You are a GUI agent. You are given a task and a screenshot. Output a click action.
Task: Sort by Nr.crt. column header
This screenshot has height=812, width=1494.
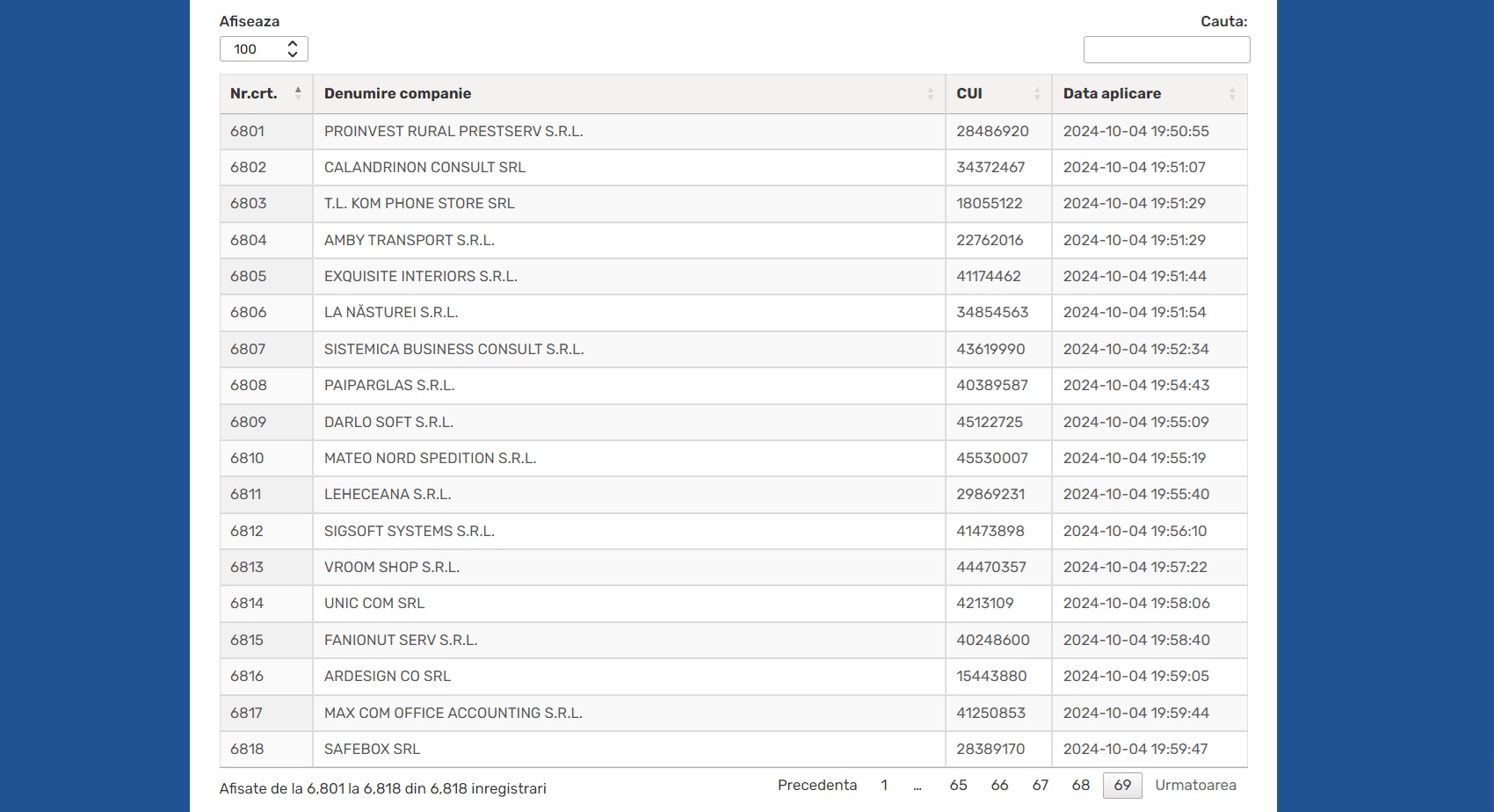pos(265,94)
